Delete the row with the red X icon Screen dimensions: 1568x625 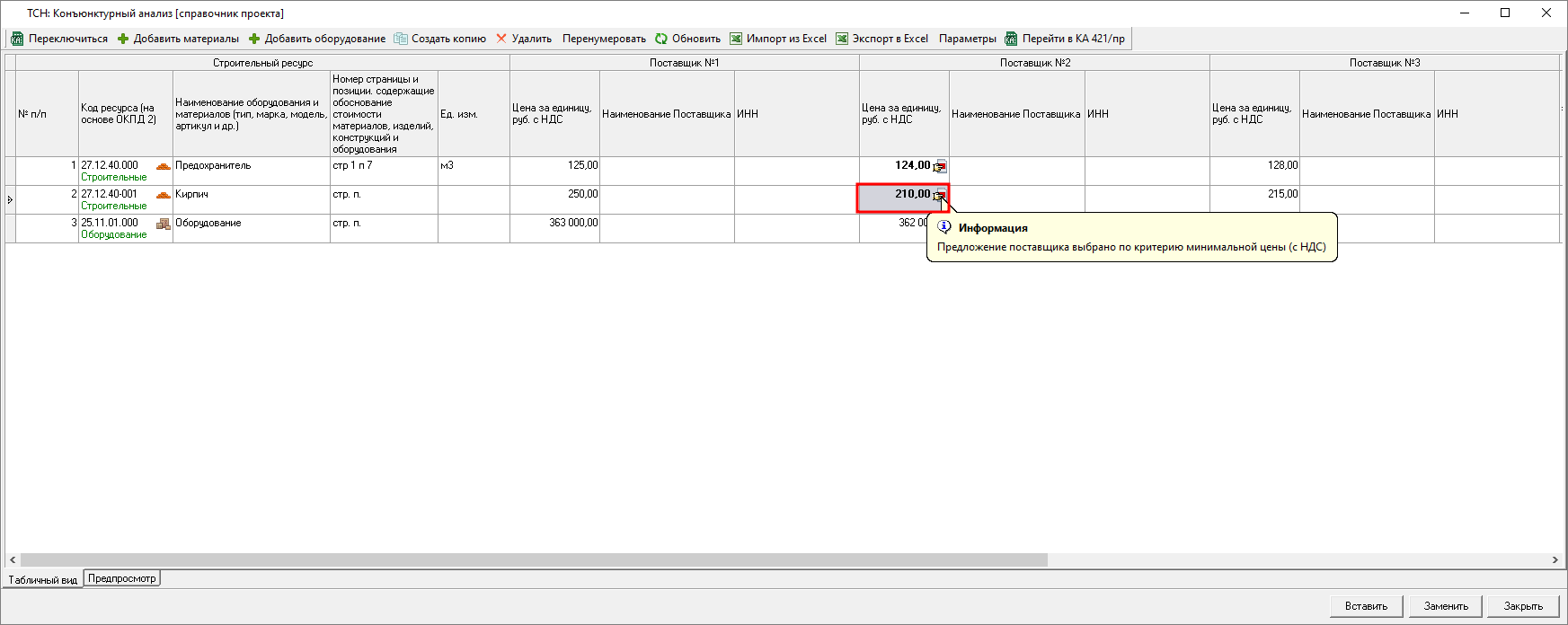click(501, 39)
